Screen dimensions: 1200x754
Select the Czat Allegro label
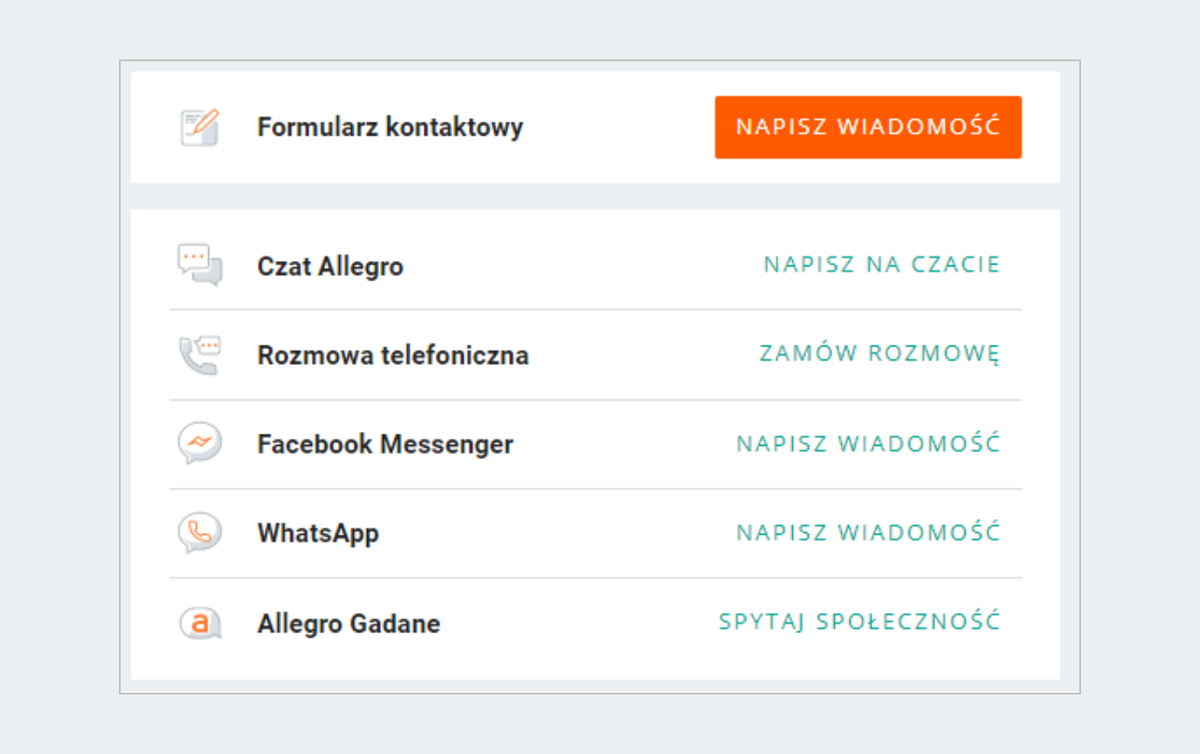(x=330, y=267)
